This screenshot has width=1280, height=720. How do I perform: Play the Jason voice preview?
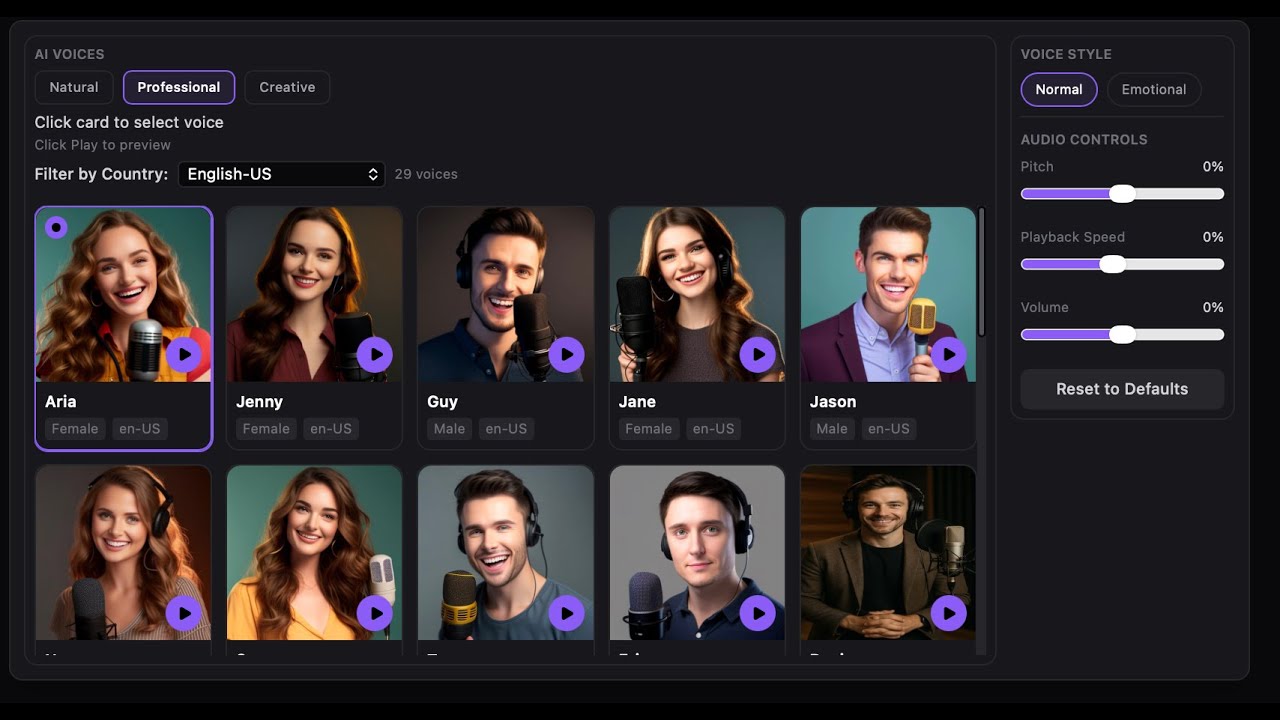tap(949, 354)
